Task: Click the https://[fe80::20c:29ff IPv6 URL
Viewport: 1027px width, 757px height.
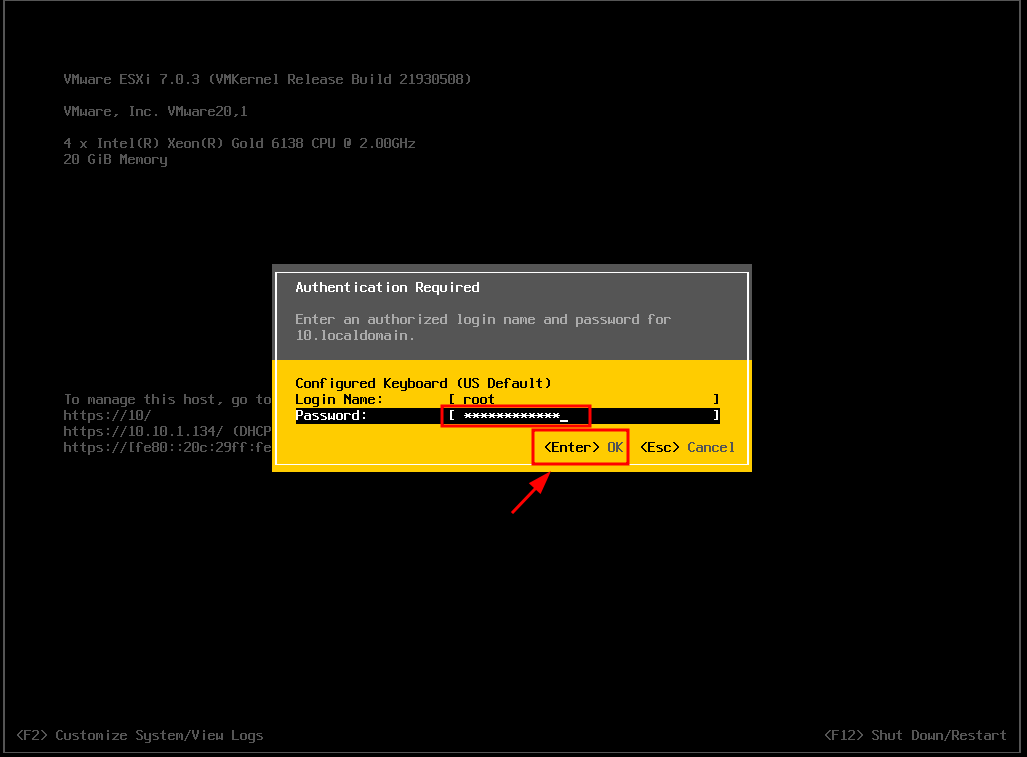Action: coord(167,447)
